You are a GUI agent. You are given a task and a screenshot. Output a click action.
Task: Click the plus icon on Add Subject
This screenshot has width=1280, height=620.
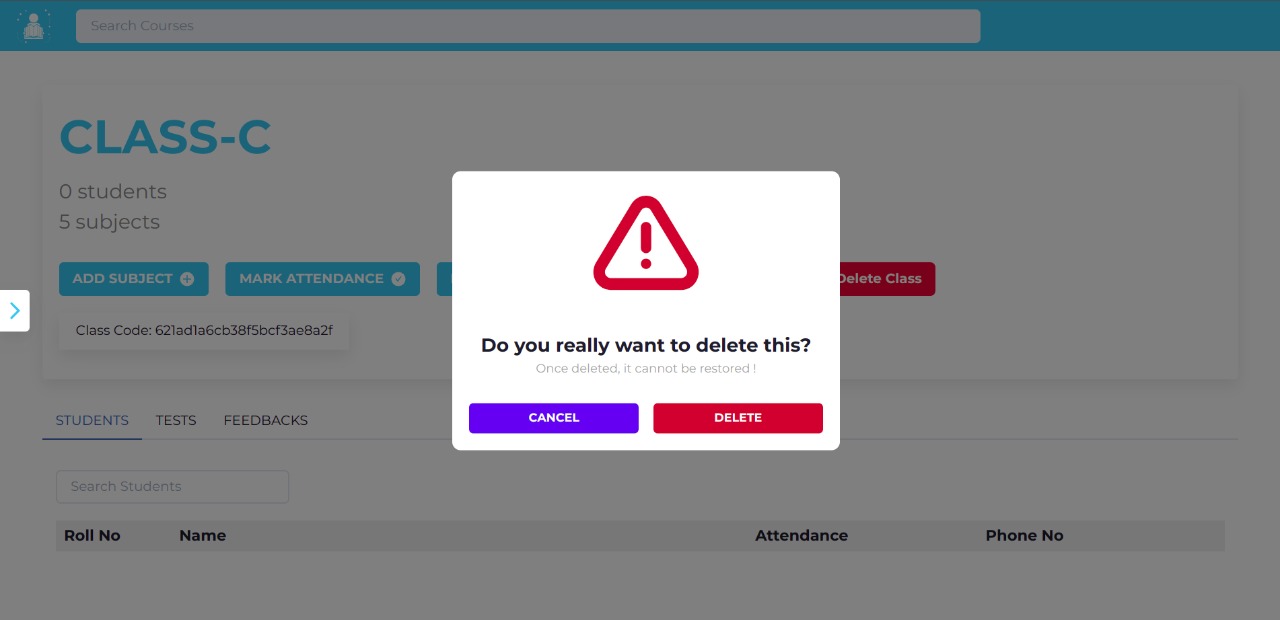(x=187, y=279)
